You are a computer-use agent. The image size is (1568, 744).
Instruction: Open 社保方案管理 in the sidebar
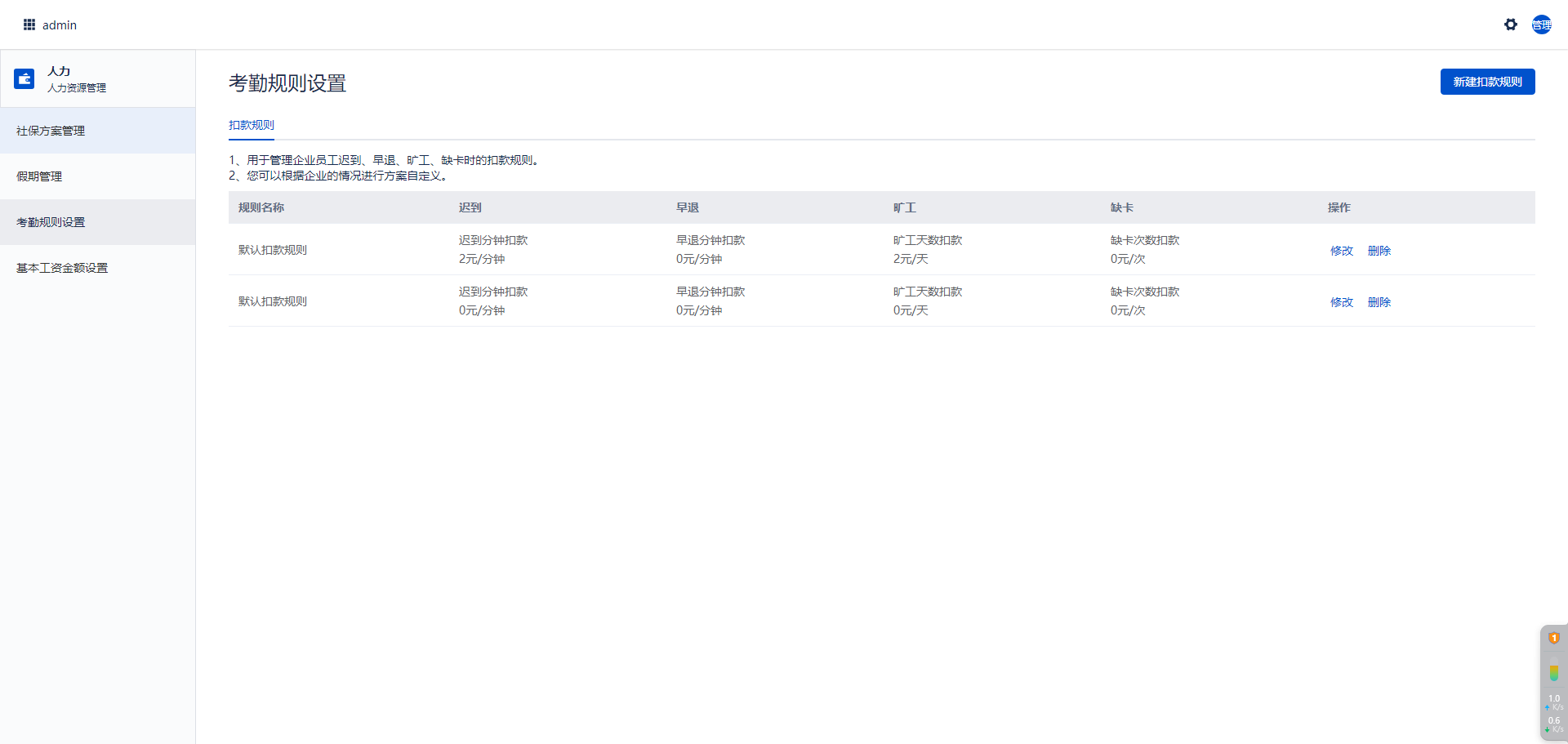[x=51, y=131]
